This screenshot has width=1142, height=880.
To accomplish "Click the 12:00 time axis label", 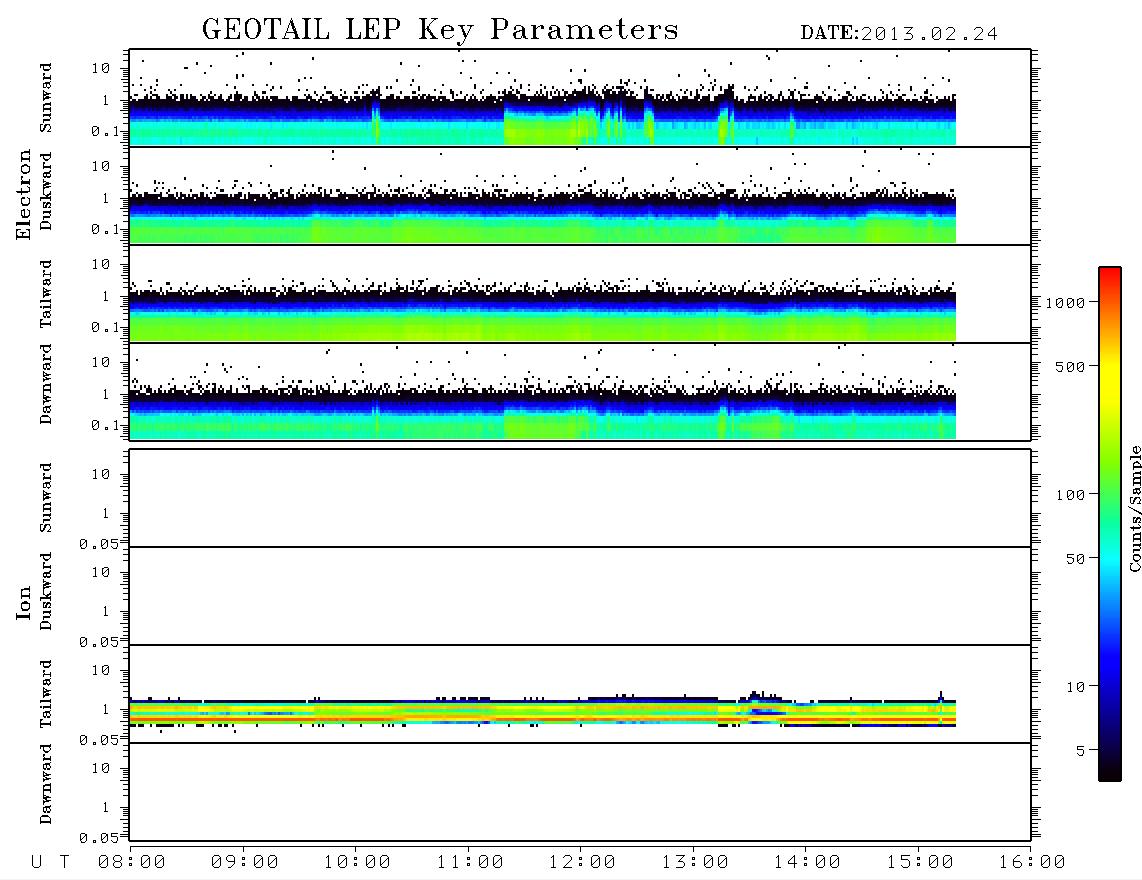I will click(x=582, y=862).
